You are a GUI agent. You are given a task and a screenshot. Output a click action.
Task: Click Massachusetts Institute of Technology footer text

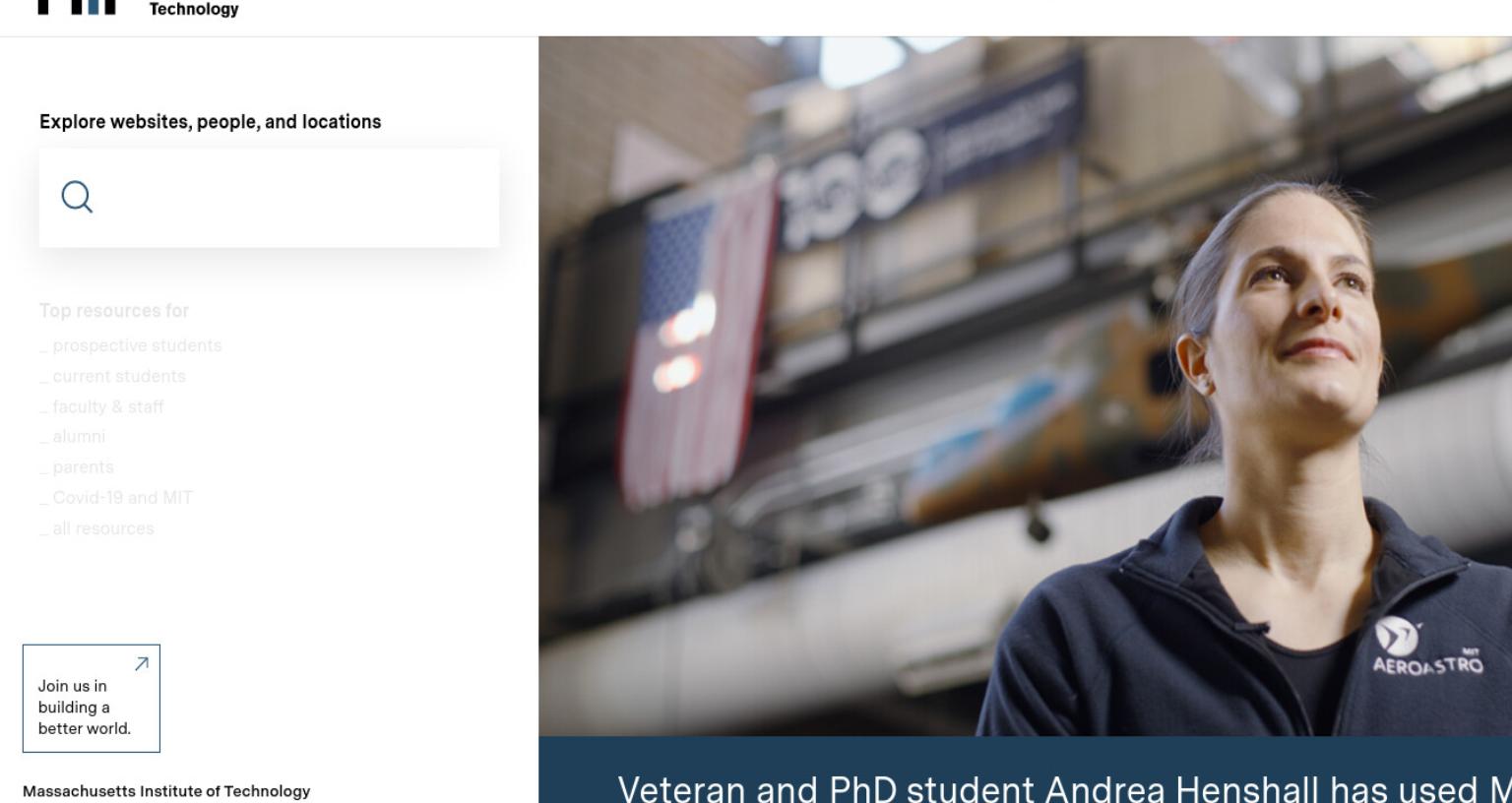click(x=166, y=791)
